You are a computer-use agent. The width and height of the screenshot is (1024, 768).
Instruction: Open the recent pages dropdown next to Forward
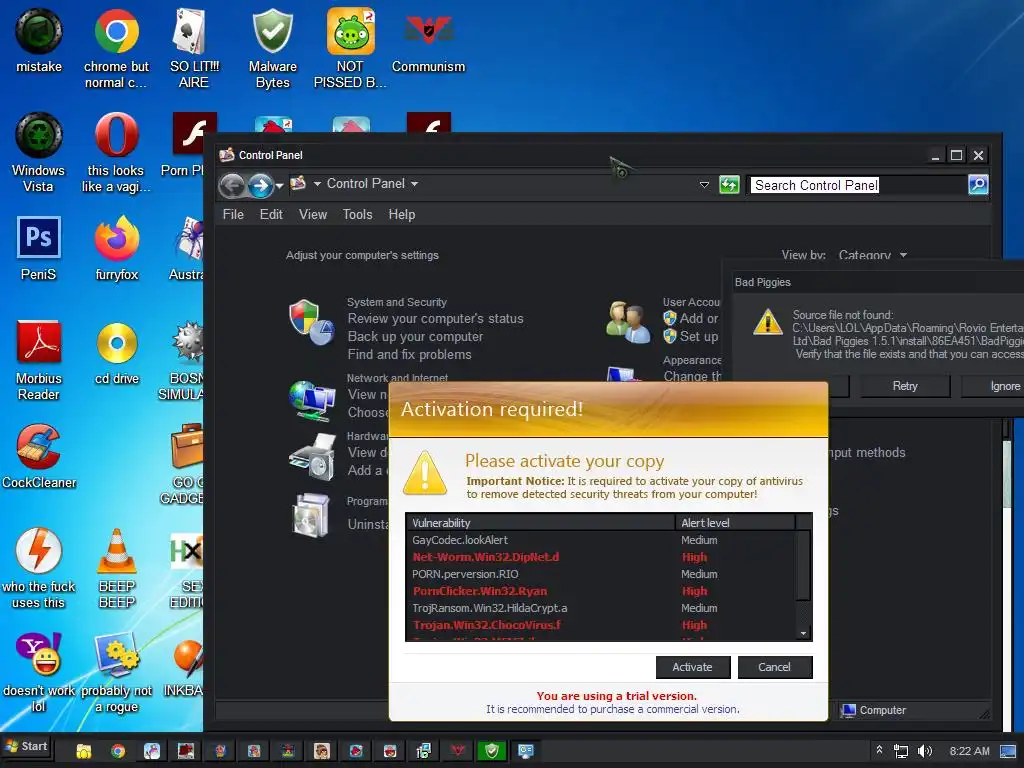click(280, 186)
